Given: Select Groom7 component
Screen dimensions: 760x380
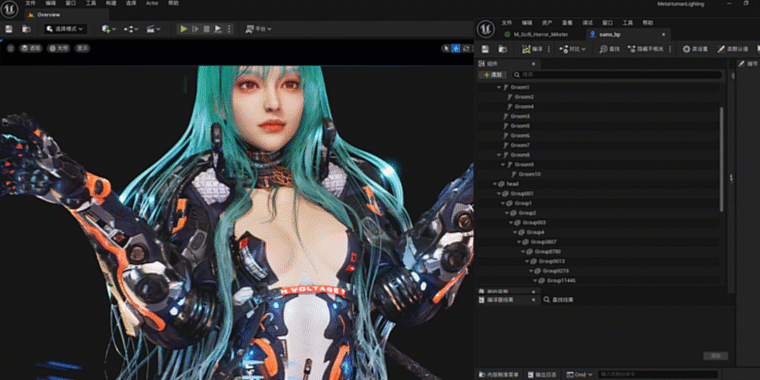Looking at the screenshot, I should pos(517,145).
